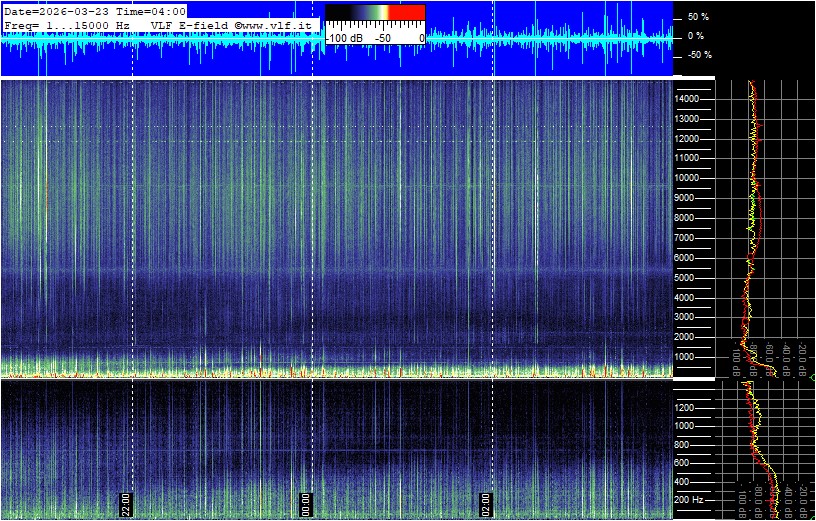Click the -100 dB label on color scale
The height and width of the screenshot is (521, 816).
(344, 37)
